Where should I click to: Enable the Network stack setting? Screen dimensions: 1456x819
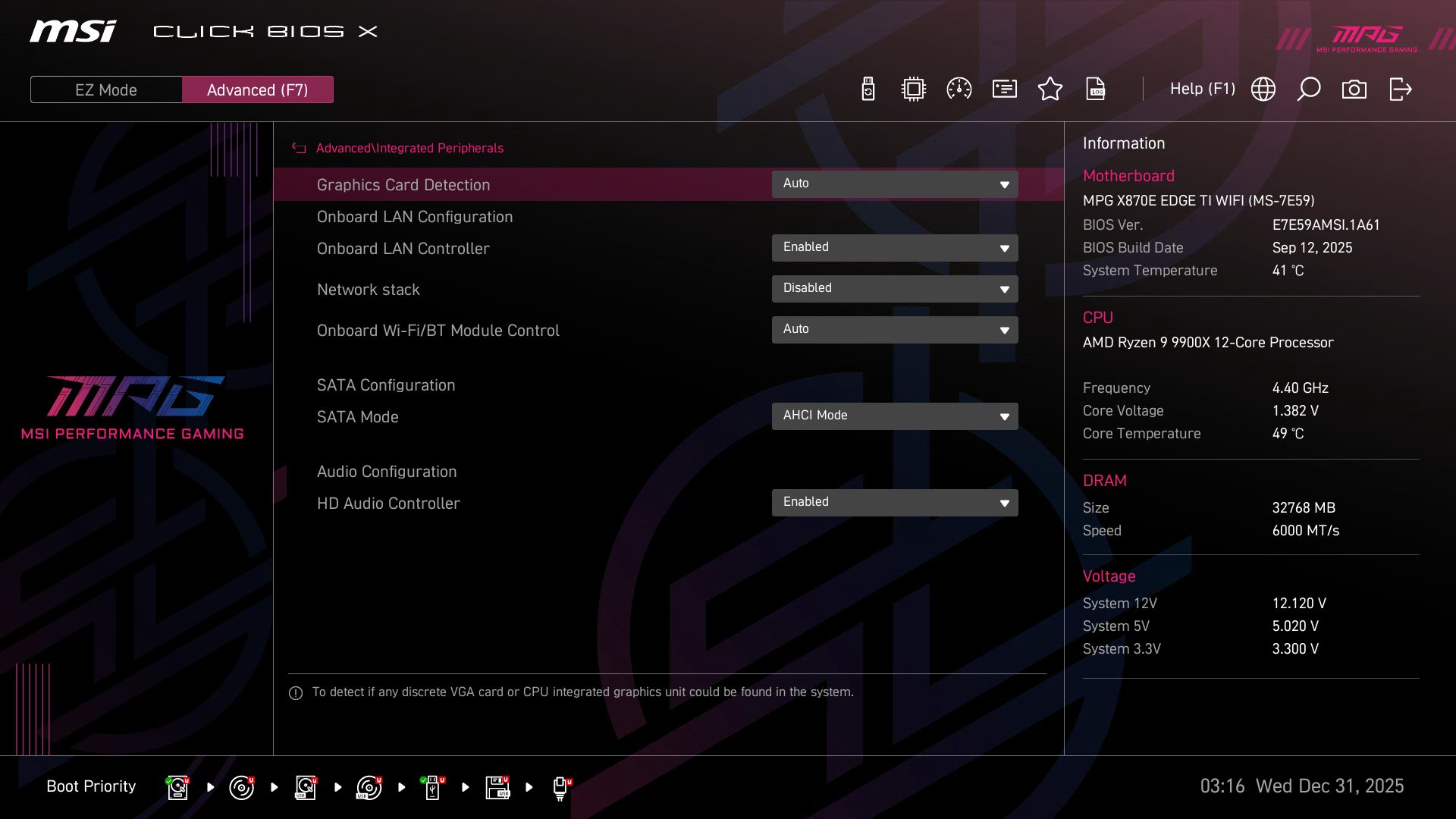(895, 288)
